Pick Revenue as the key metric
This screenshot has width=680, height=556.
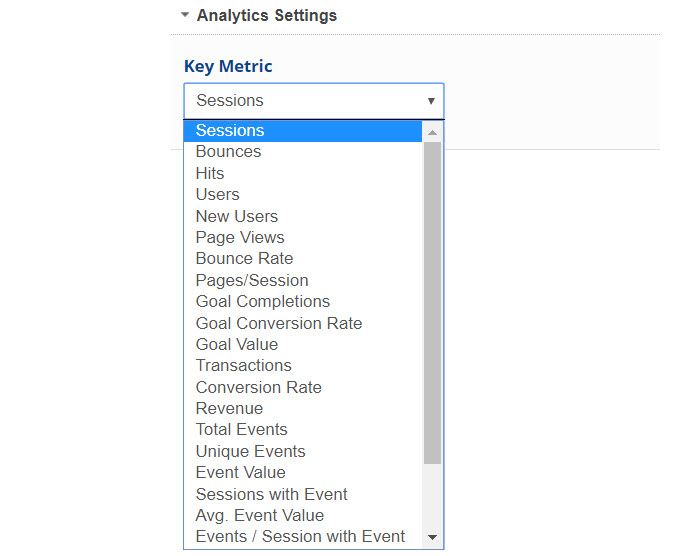(229, 408)
